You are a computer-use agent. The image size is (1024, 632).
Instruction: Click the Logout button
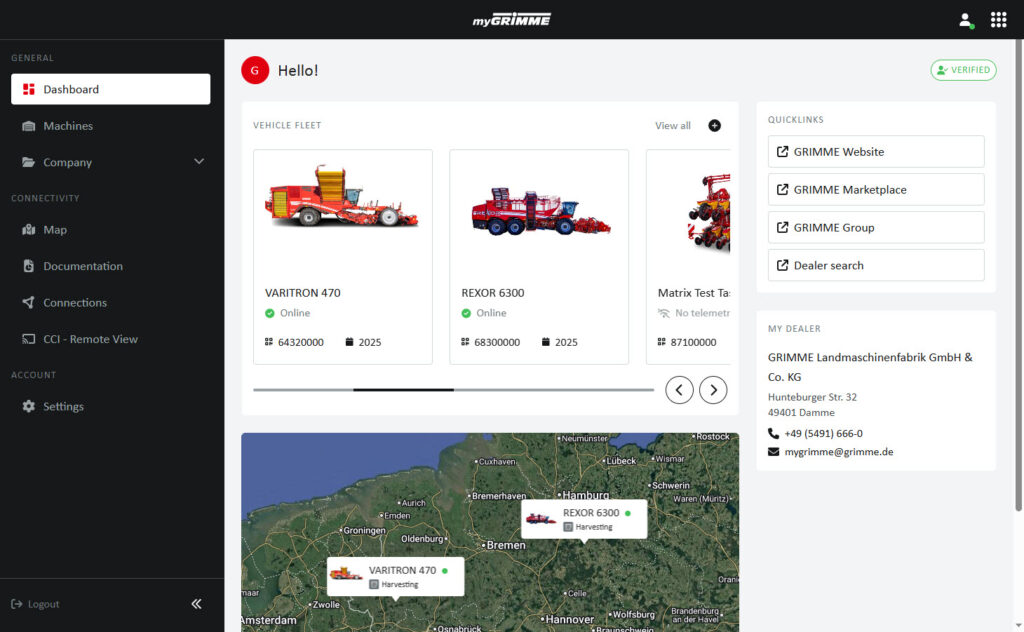tap(36, 604)
